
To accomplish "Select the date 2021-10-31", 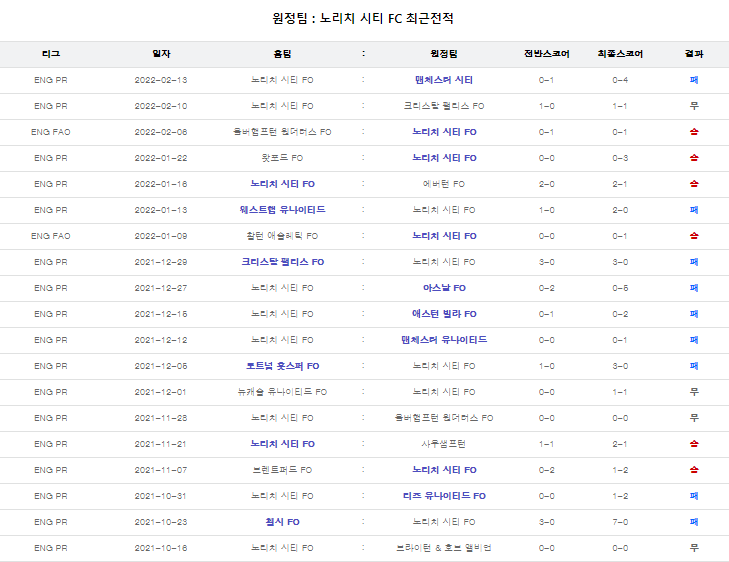I will coord(161,496).
